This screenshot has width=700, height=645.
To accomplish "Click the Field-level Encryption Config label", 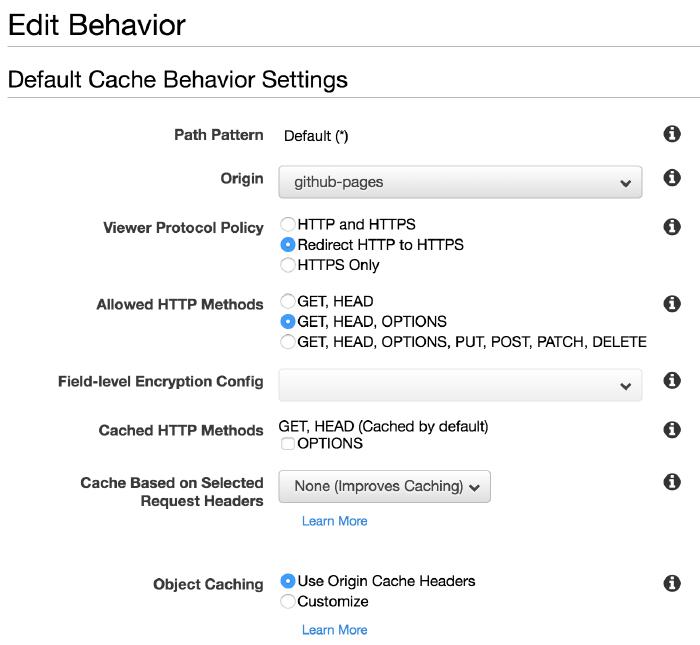I will click(x=161, y=382).
